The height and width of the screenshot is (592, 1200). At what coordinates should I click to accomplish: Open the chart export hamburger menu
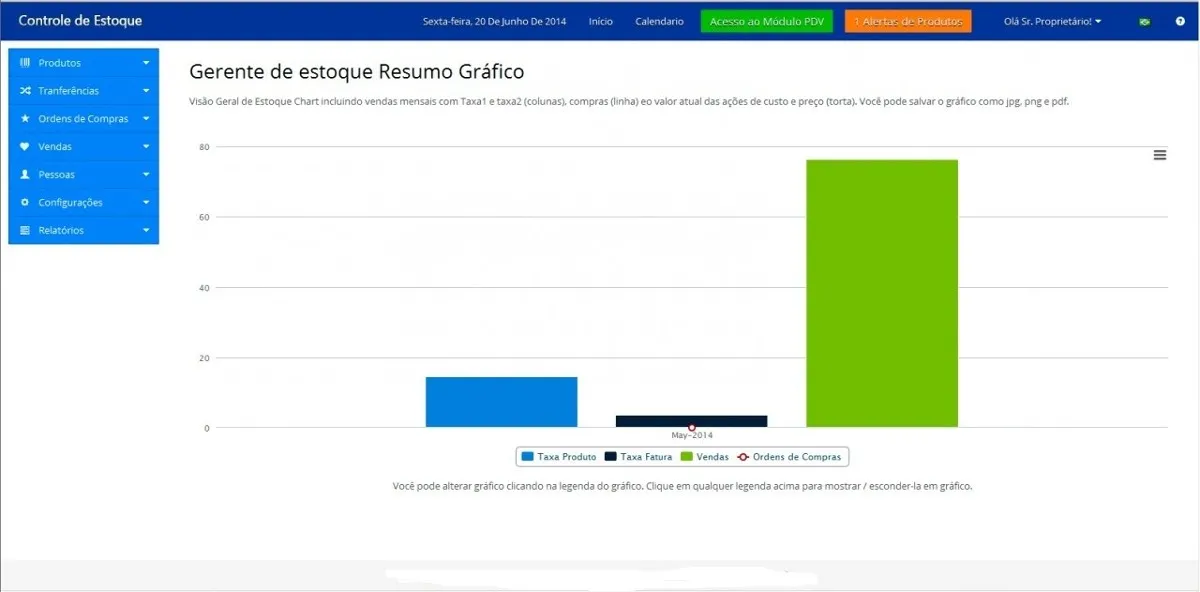(x=1160, y=155)
